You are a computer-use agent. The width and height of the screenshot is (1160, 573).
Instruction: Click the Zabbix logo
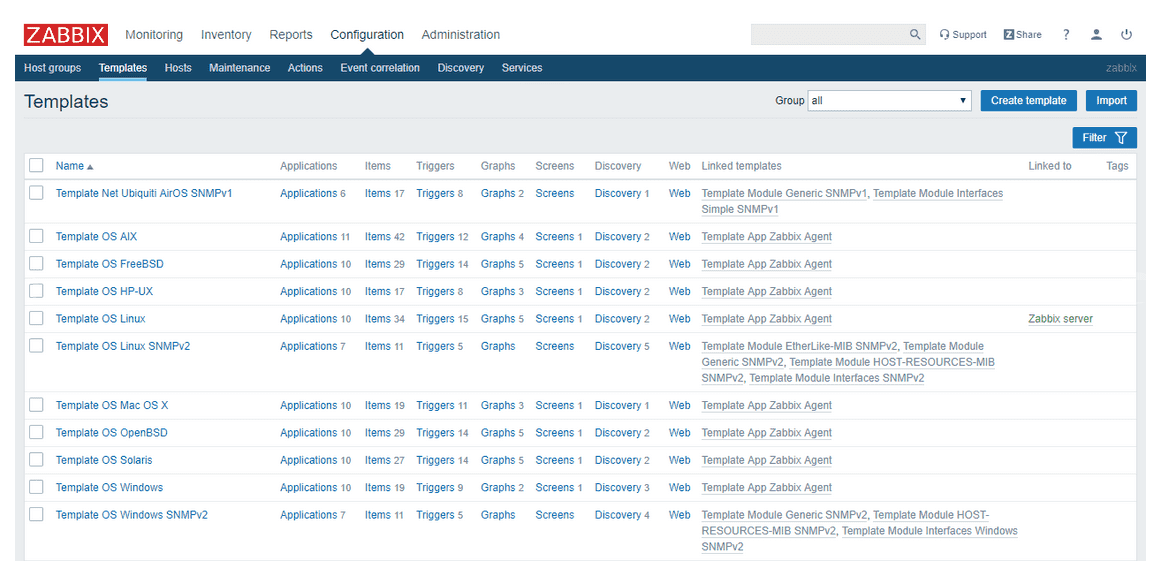pos(66,35)
